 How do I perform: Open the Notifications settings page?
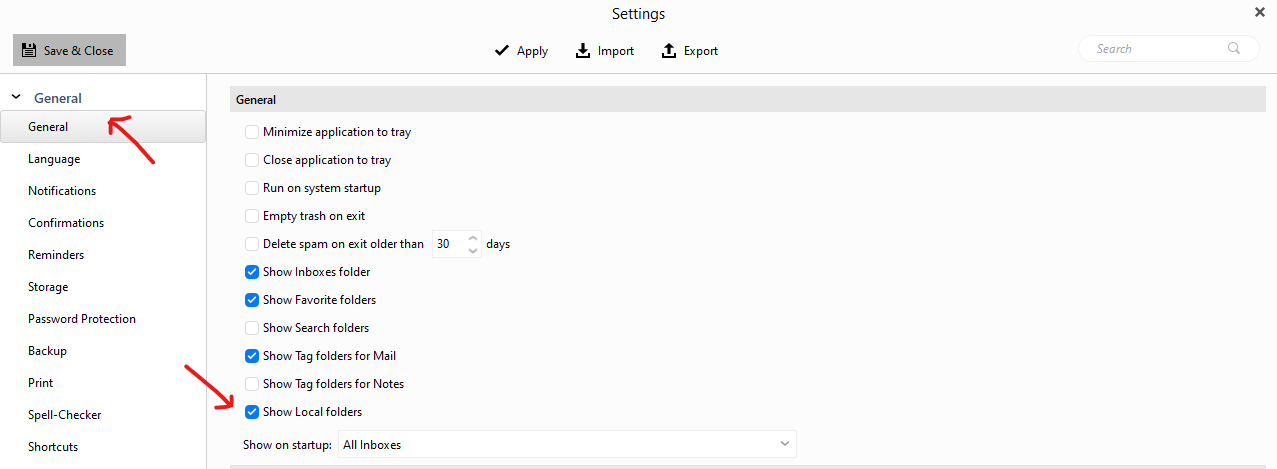click(62, 191)
